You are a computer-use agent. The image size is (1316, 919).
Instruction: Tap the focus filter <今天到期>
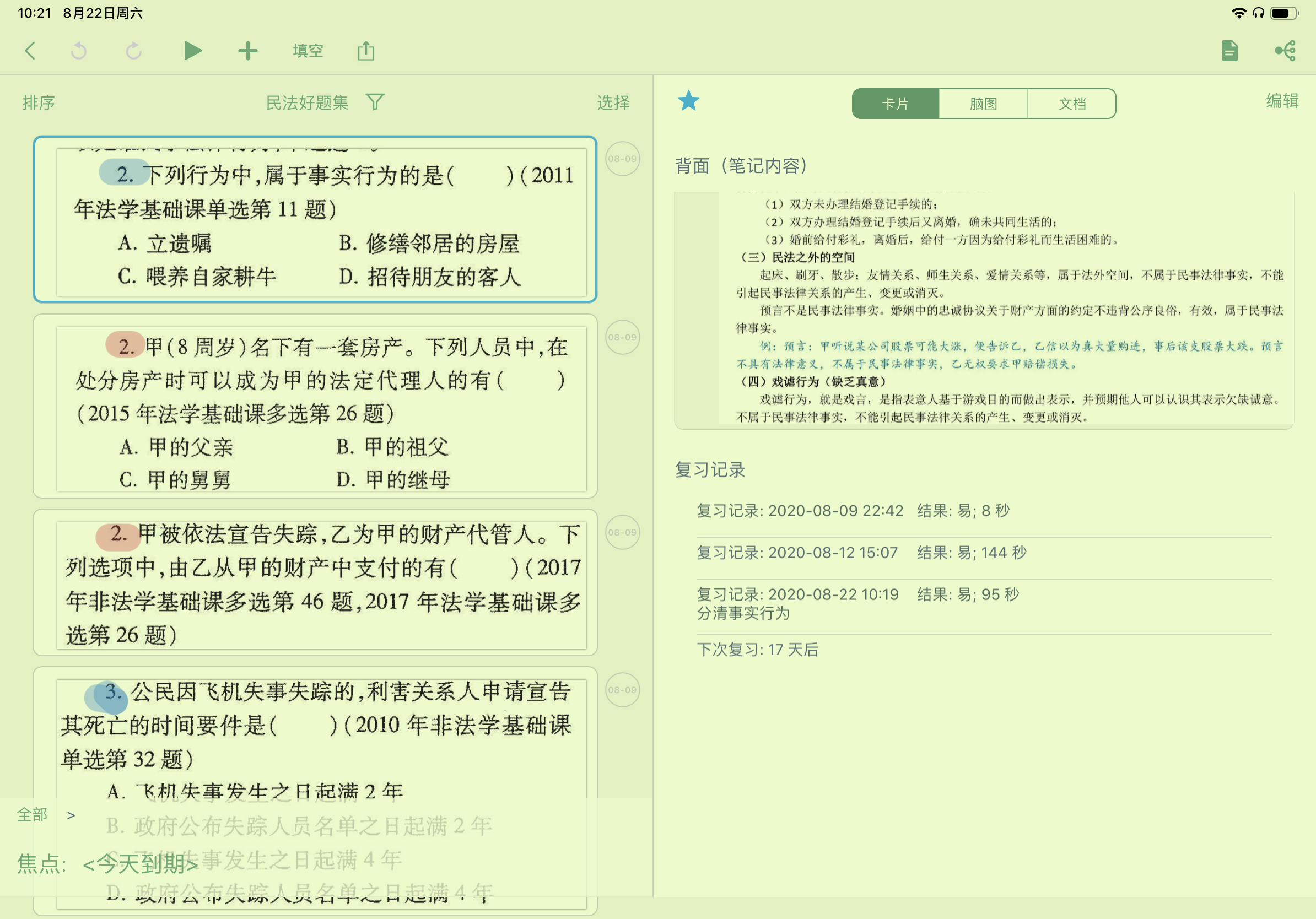[141, 864]
